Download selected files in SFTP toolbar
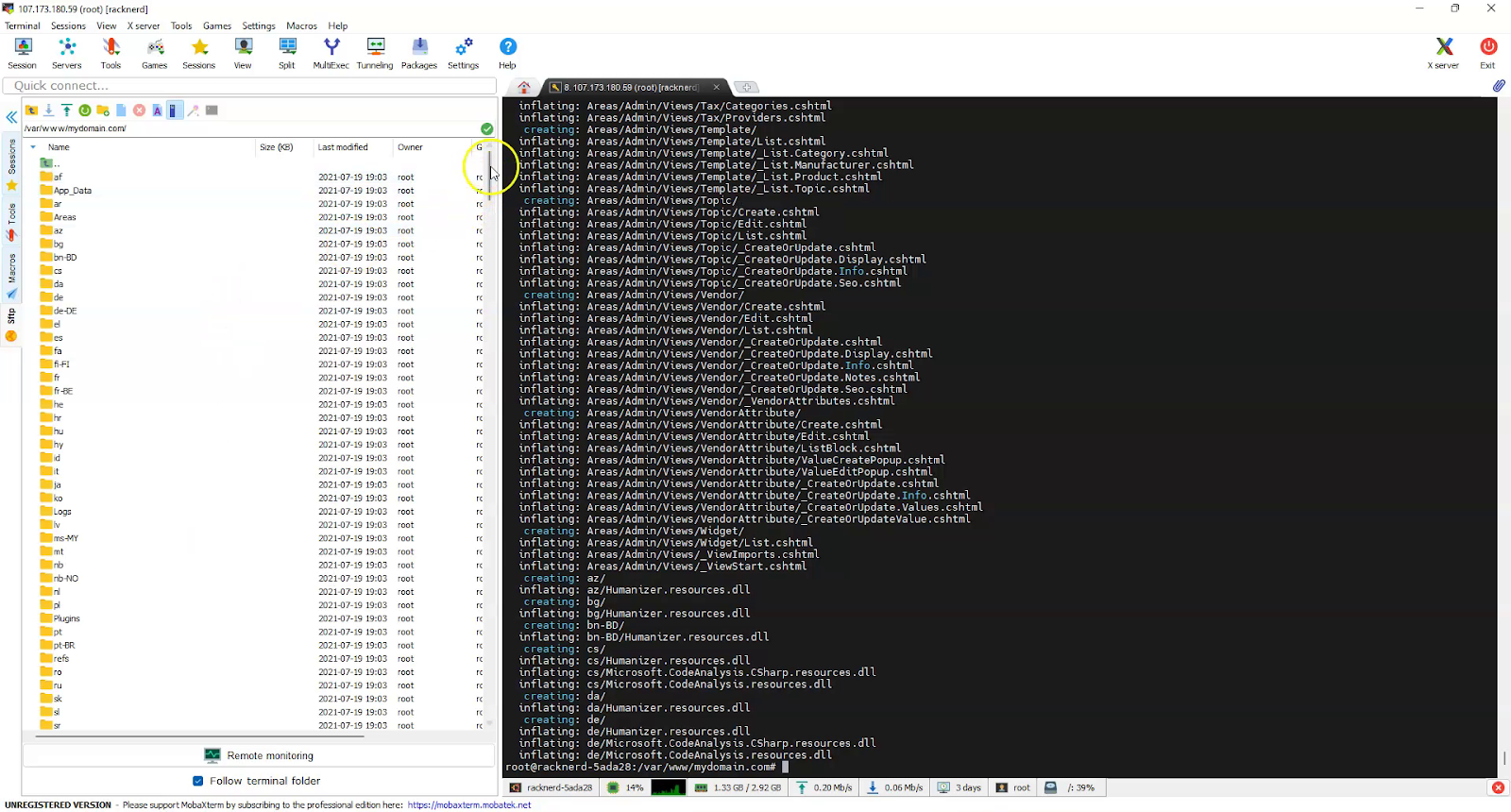The width and height of the screenshot is (1511, 812). coord(49,110)
